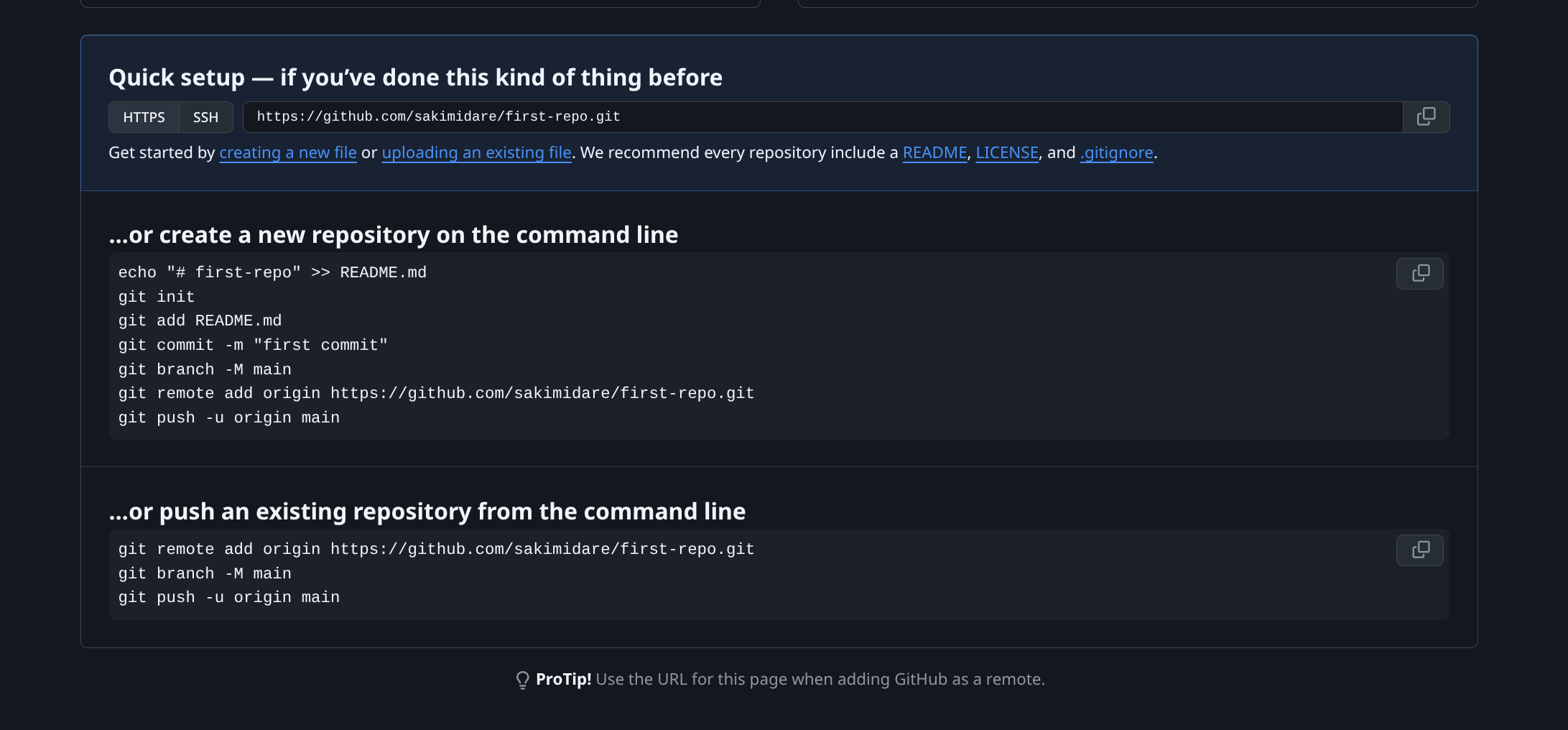
Task: Switch the clone URL to SSH
Action: click(205, 117)
